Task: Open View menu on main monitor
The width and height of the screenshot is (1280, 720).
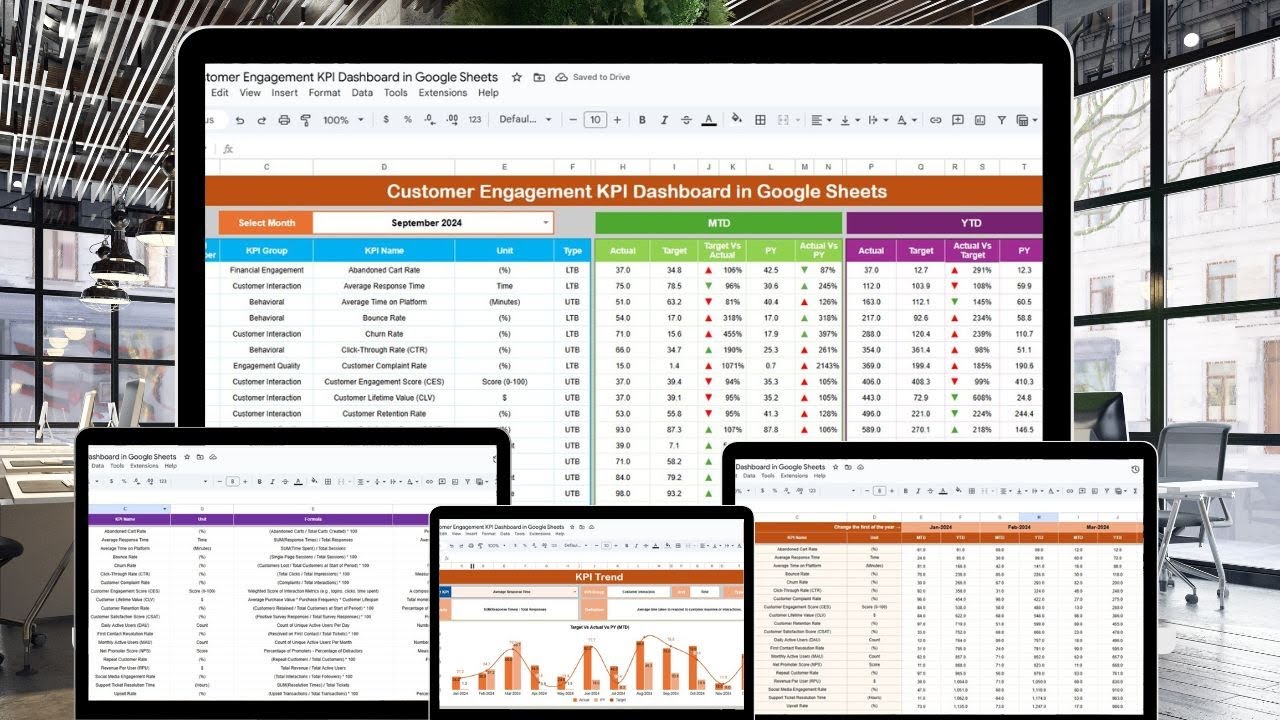Action: [x=250, y=93]
